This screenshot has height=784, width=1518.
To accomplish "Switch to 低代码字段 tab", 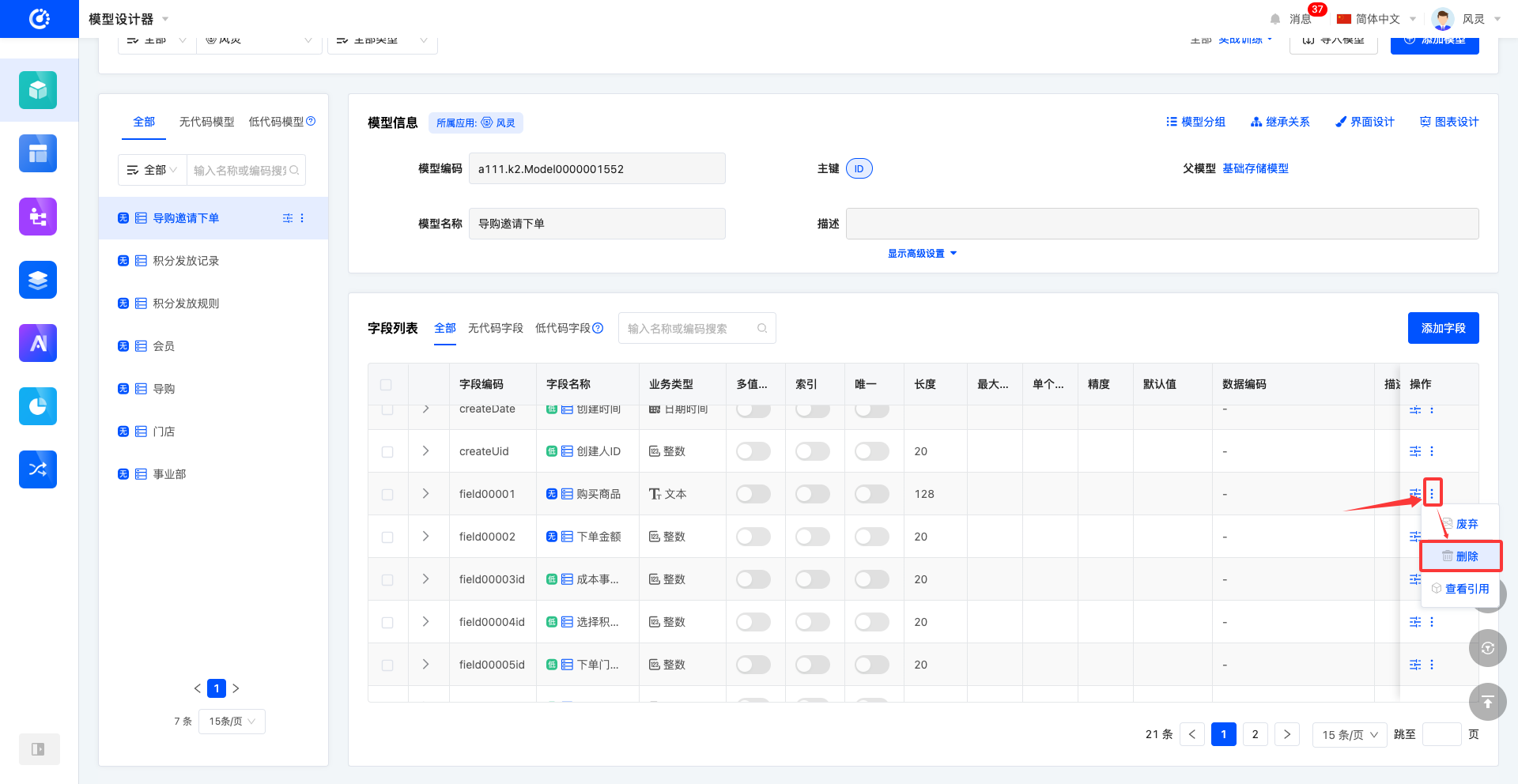I will click(x=563, y=328).
